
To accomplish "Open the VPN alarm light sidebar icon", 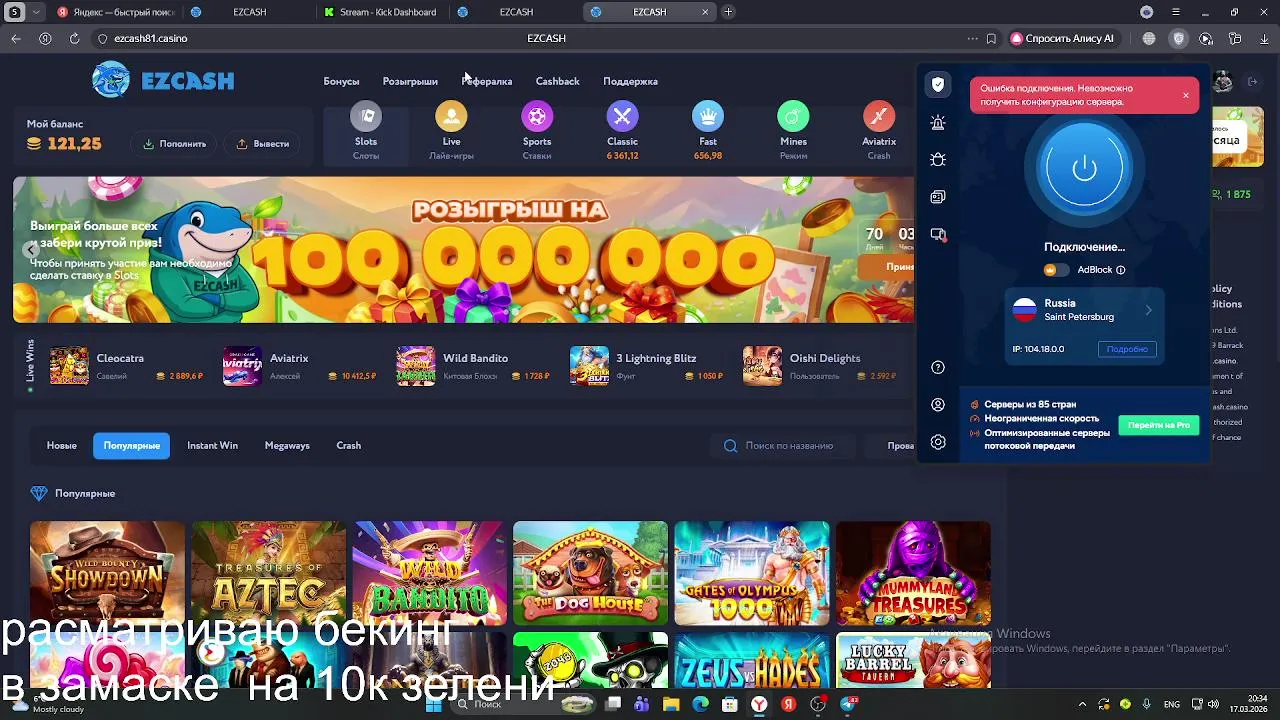I will 938,122.
